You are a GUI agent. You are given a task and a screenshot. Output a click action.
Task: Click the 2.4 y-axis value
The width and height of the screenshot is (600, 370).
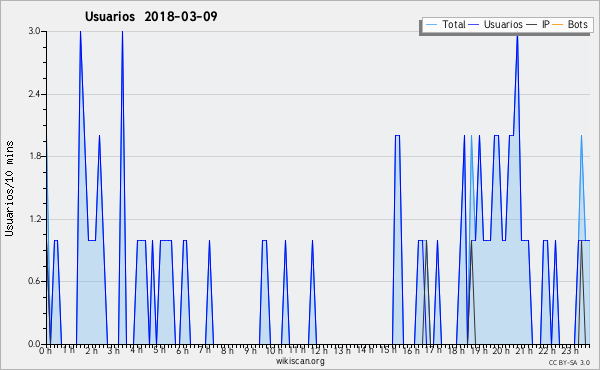pos(35,94)
